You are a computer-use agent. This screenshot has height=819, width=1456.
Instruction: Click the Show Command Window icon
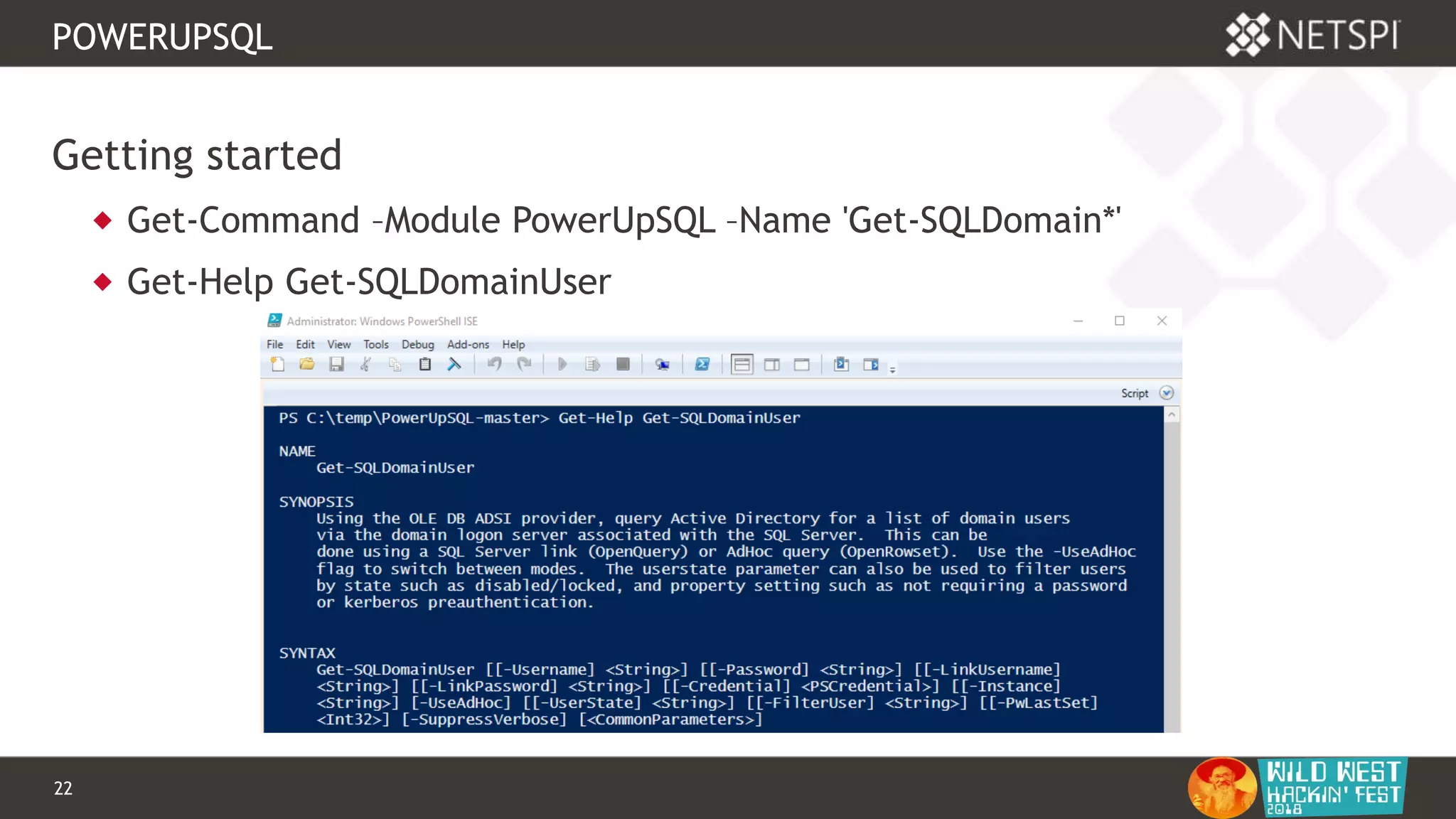pyautogui.click(x=841, y=365)
